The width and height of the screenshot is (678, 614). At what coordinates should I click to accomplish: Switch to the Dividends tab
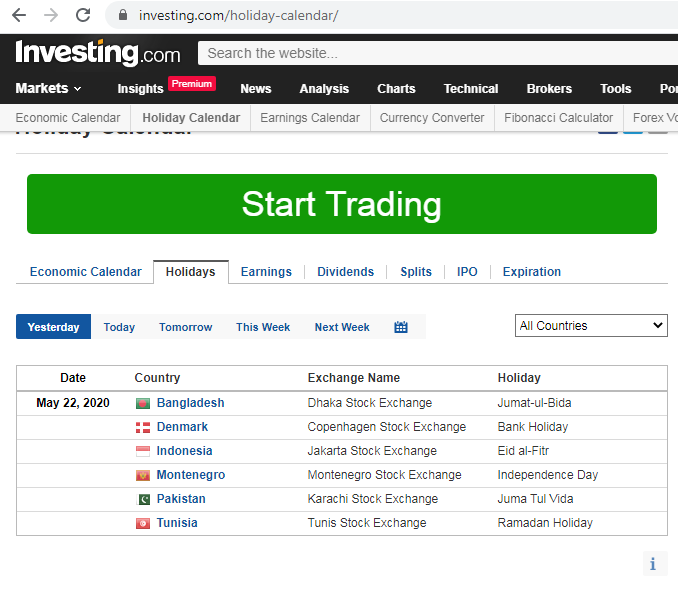(345, 272)
